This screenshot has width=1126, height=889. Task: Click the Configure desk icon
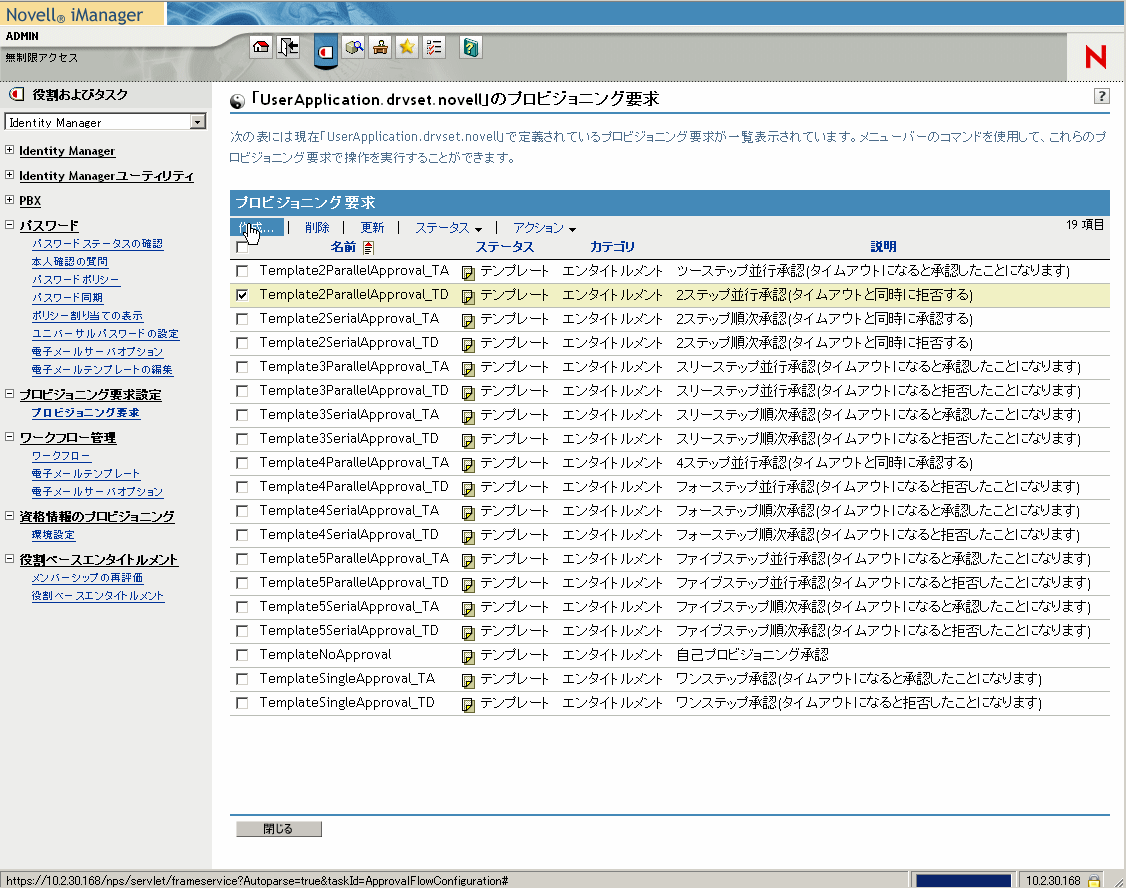click(x=380, y=47)
